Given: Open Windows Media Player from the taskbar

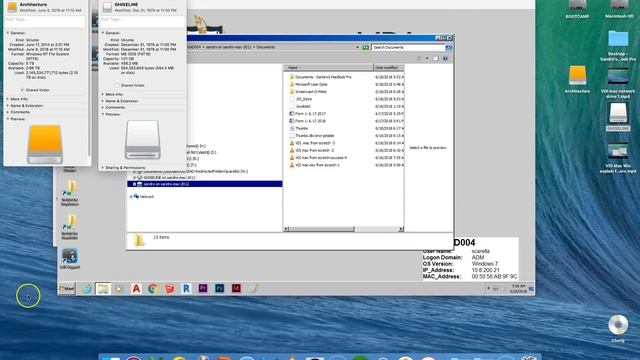Looking at the screenshot, I should click(x=119, y=289).
